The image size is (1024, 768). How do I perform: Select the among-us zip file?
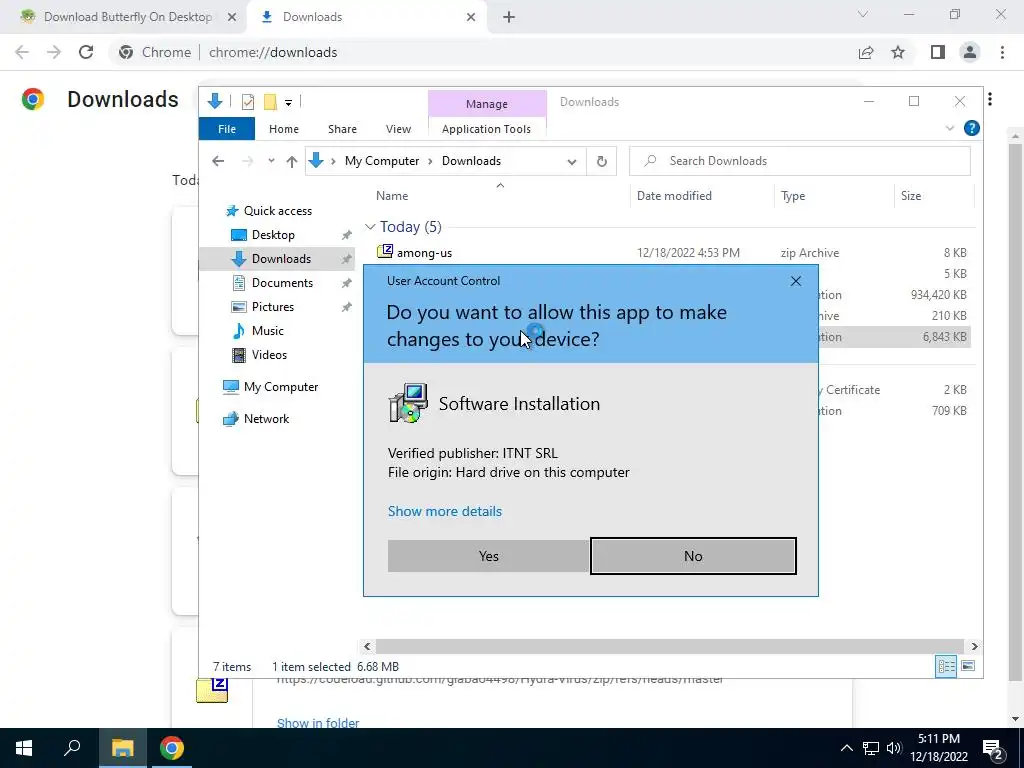tap(424, 253)
